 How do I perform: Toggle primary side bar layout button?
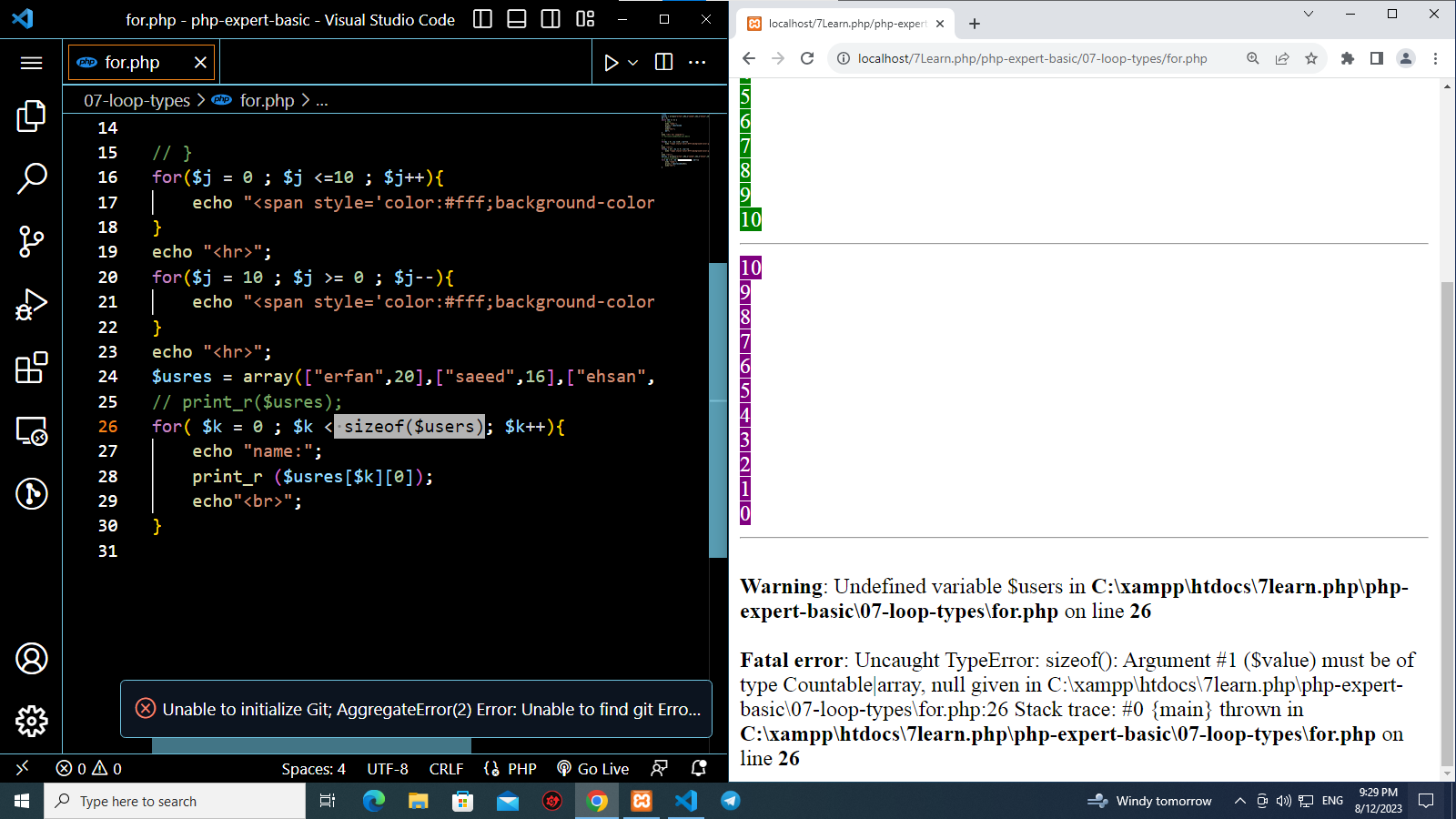483,19
